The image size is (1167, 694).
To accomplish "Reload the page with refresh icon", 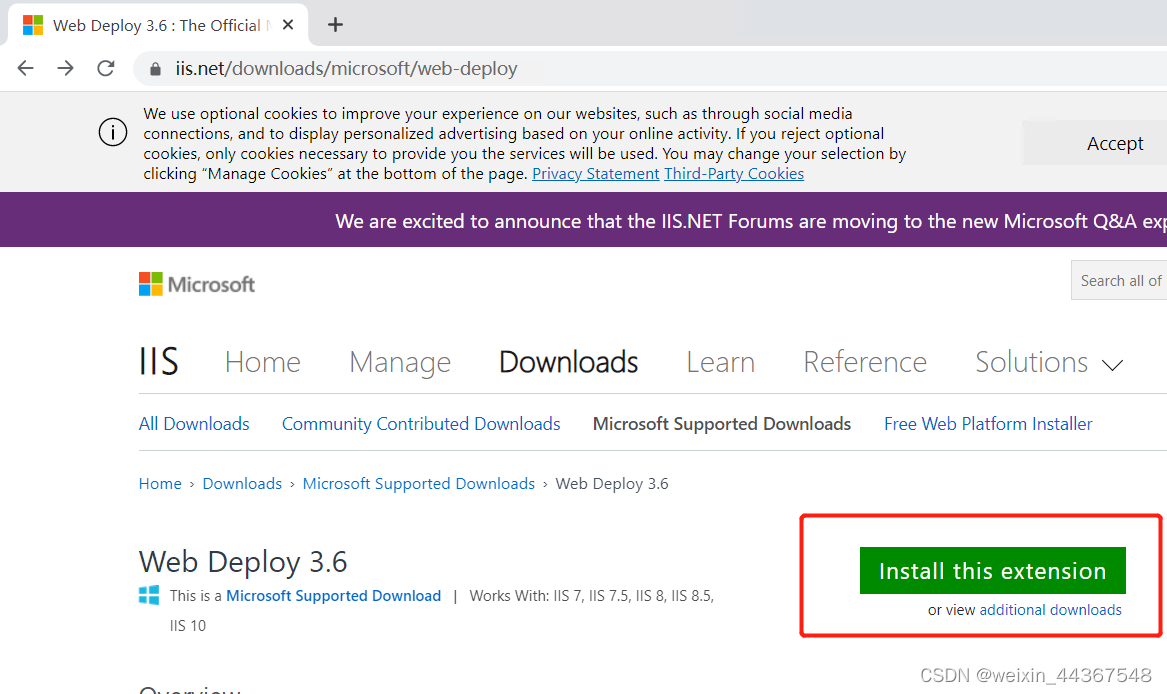I will click(106, 69).
